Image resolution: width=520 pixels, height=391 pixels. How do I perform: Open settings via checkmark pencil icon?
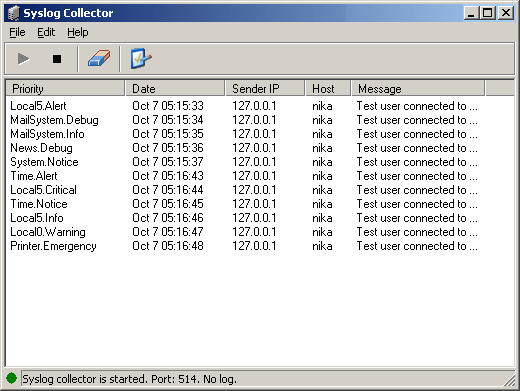[x=141, y=59]
